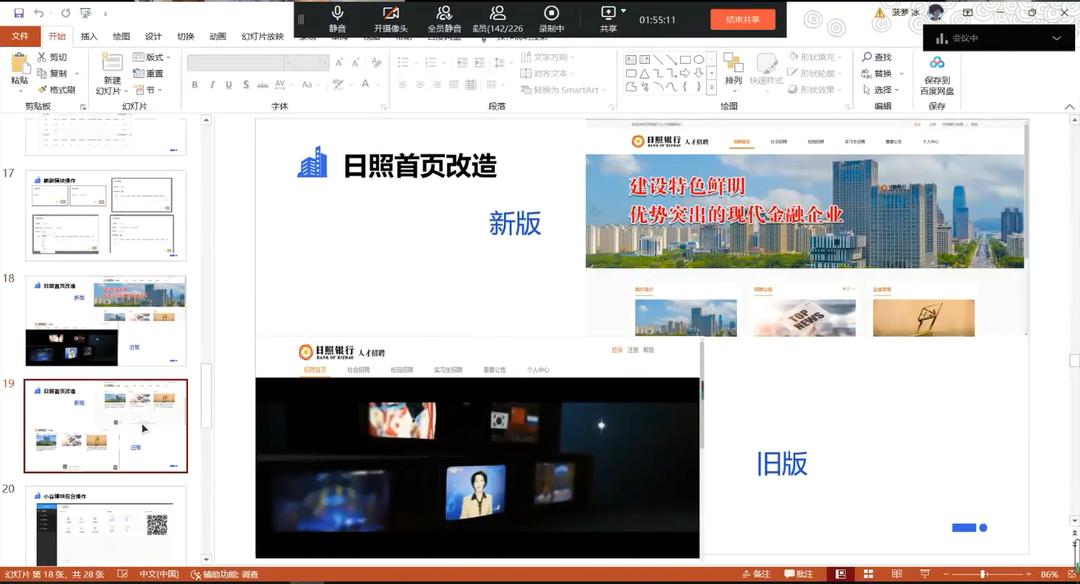Image resolution: width=1080 pixels, height=584 pixels.
Task: Open the font name combo box
Action: point(239,63)
